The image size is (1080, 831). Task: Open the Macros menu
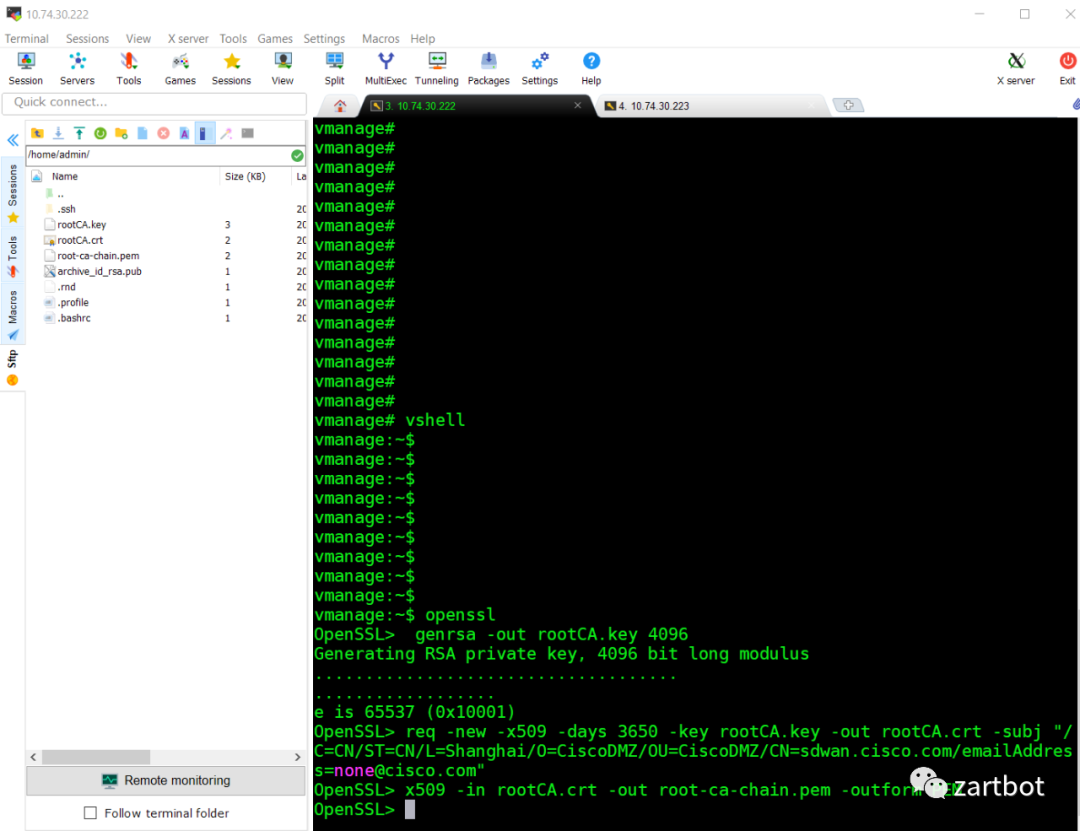coord(380,39)
